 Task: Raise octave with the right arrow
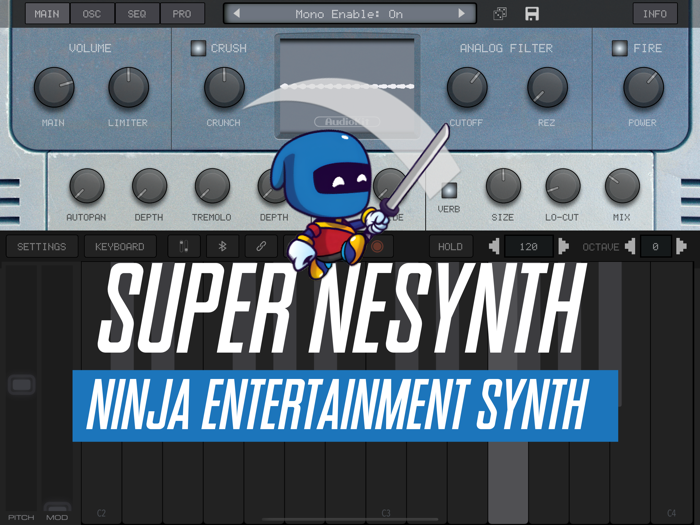[681, 246]
